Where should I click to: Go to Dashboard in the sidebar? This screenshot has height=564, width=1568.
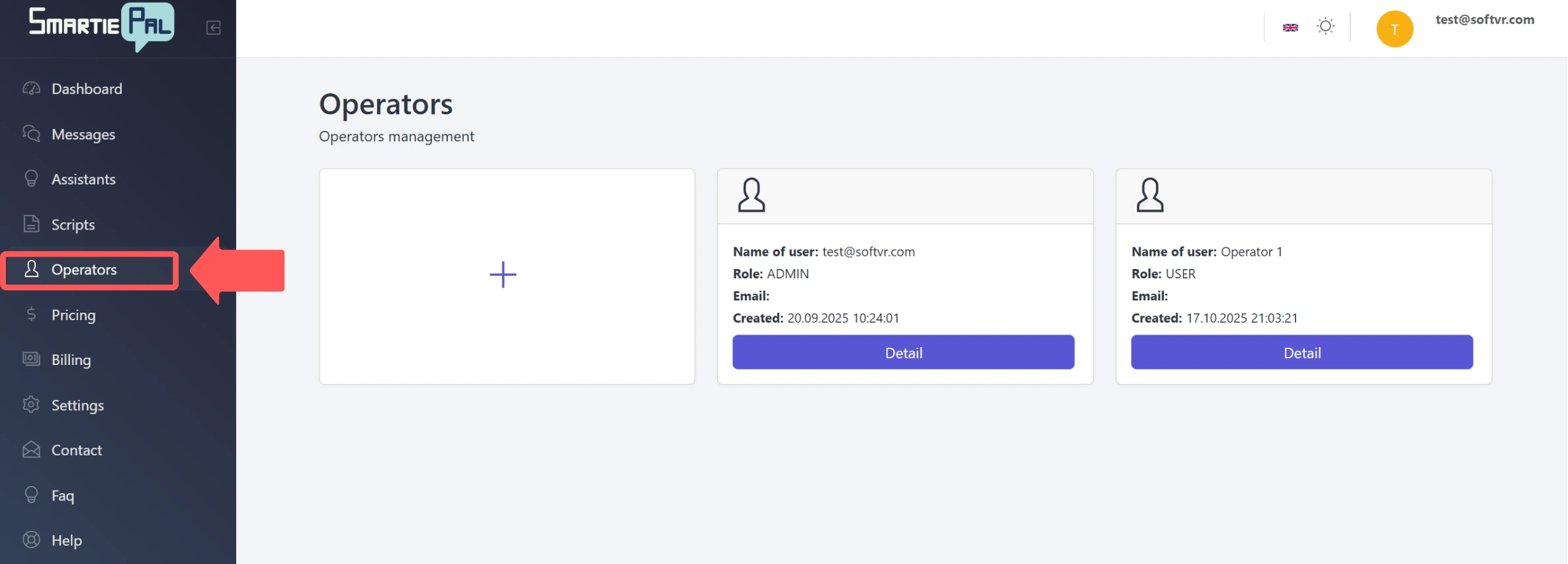(87, 89)
